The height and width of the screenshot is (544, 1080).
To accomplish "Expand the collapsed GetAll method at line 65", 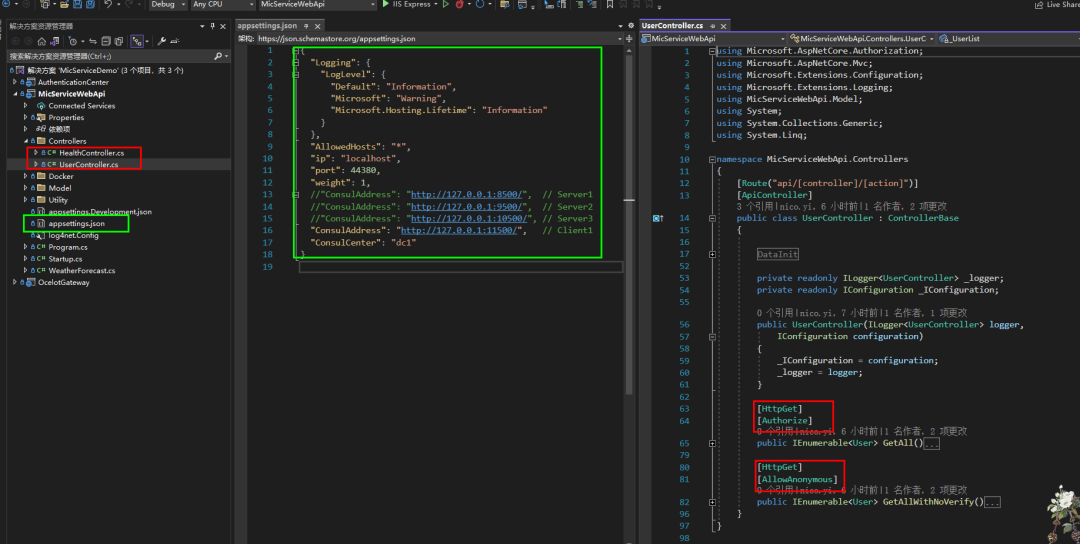I will click(712, 443).
